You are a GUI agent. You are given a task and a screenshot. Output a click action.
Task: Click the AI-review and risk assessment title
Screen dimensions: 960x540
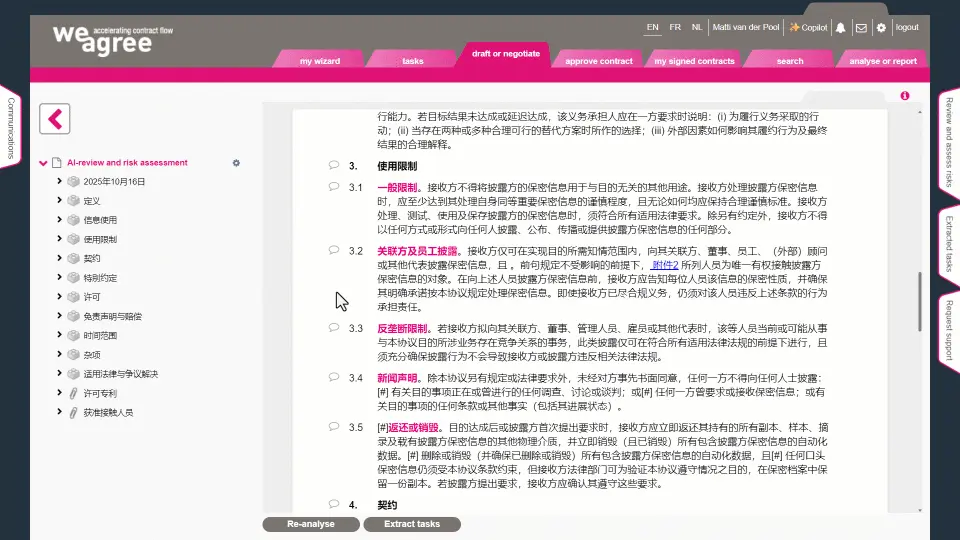coord(127,163)
